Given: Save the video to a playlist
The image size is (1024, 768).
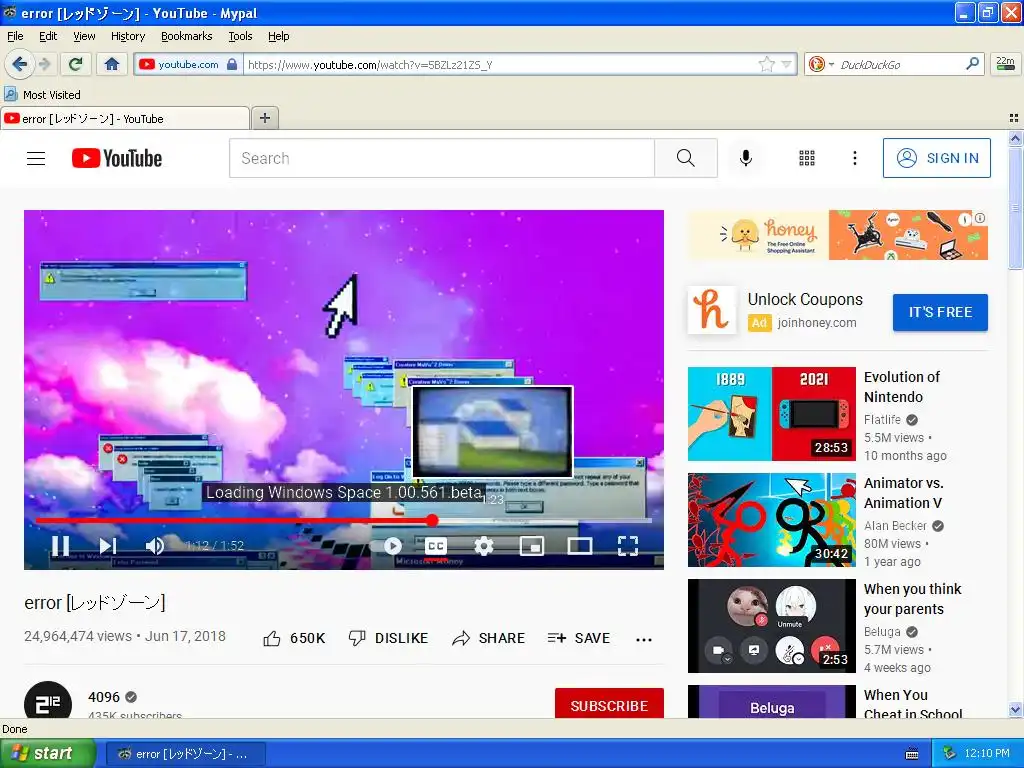Looking at the screenshot, I should coord(579,638).
